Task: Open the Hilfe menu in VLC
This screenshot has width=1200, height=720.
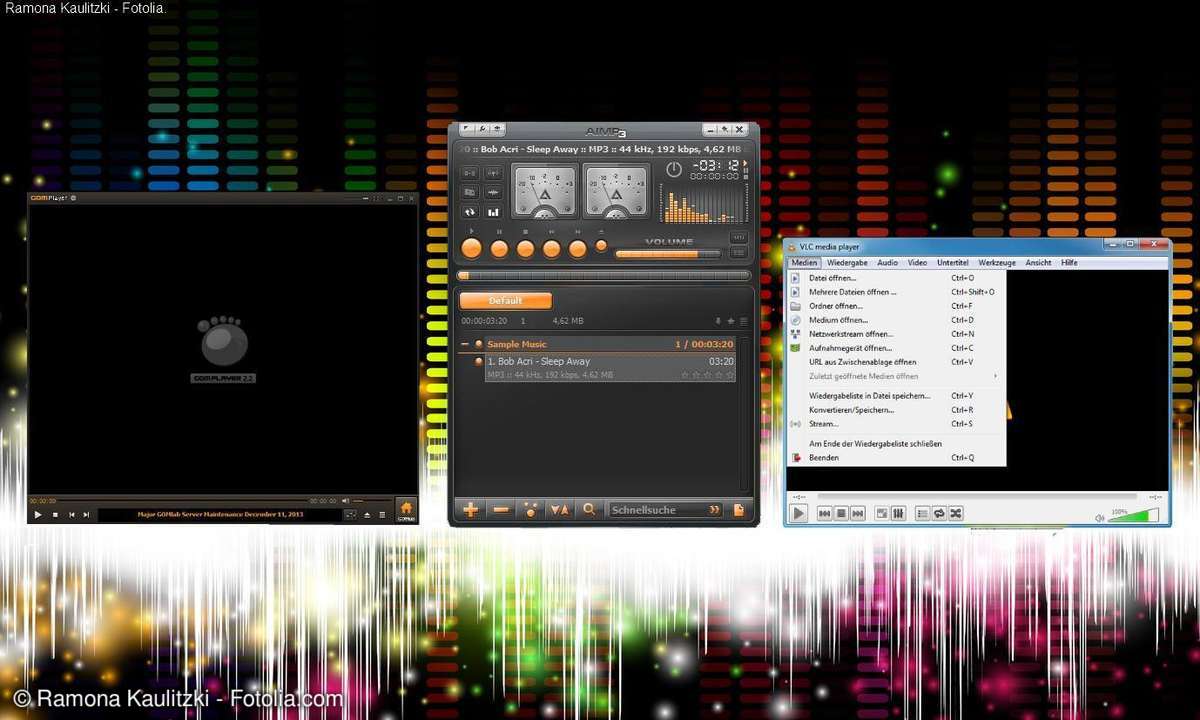Action: [1069, 263]
